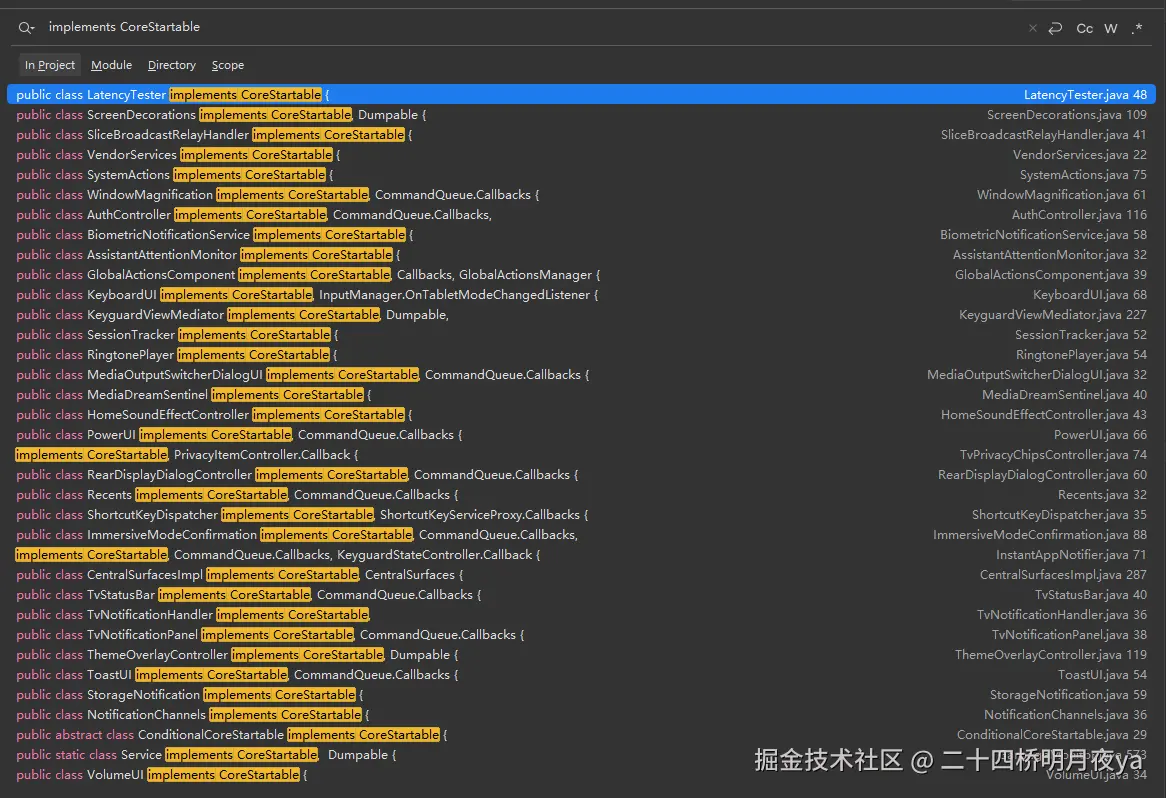Screen dimensions: 1166x798
Task: Select the ConditionalCoreStartable result row
Action: tap(582, 736)
